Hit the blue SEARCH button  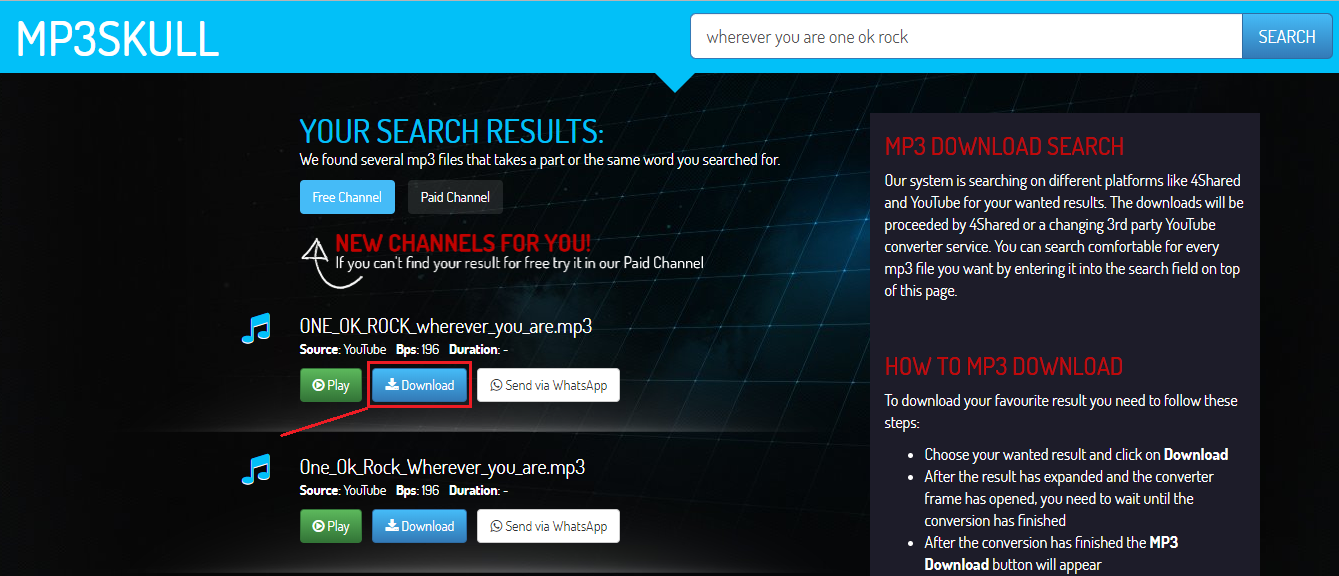[x=1286, y=37]
